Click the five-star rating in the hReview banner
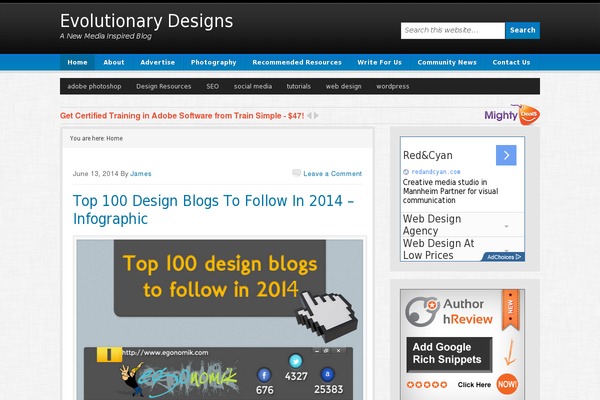The width and height of the screenshot is (600, 400). pos(427,385)
